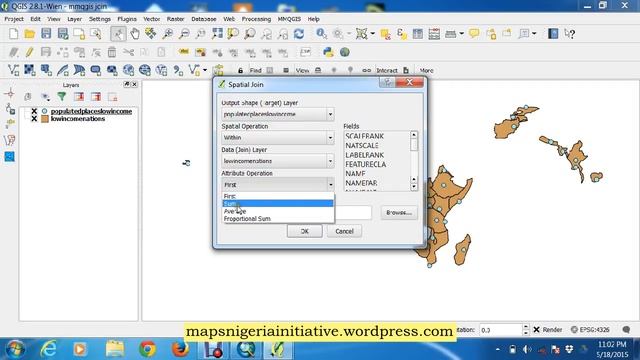This screenshot has width=640, height=360.
Task: Collapse the Attribute Operation dropdown arrow
Action: [x=330, y=185]
